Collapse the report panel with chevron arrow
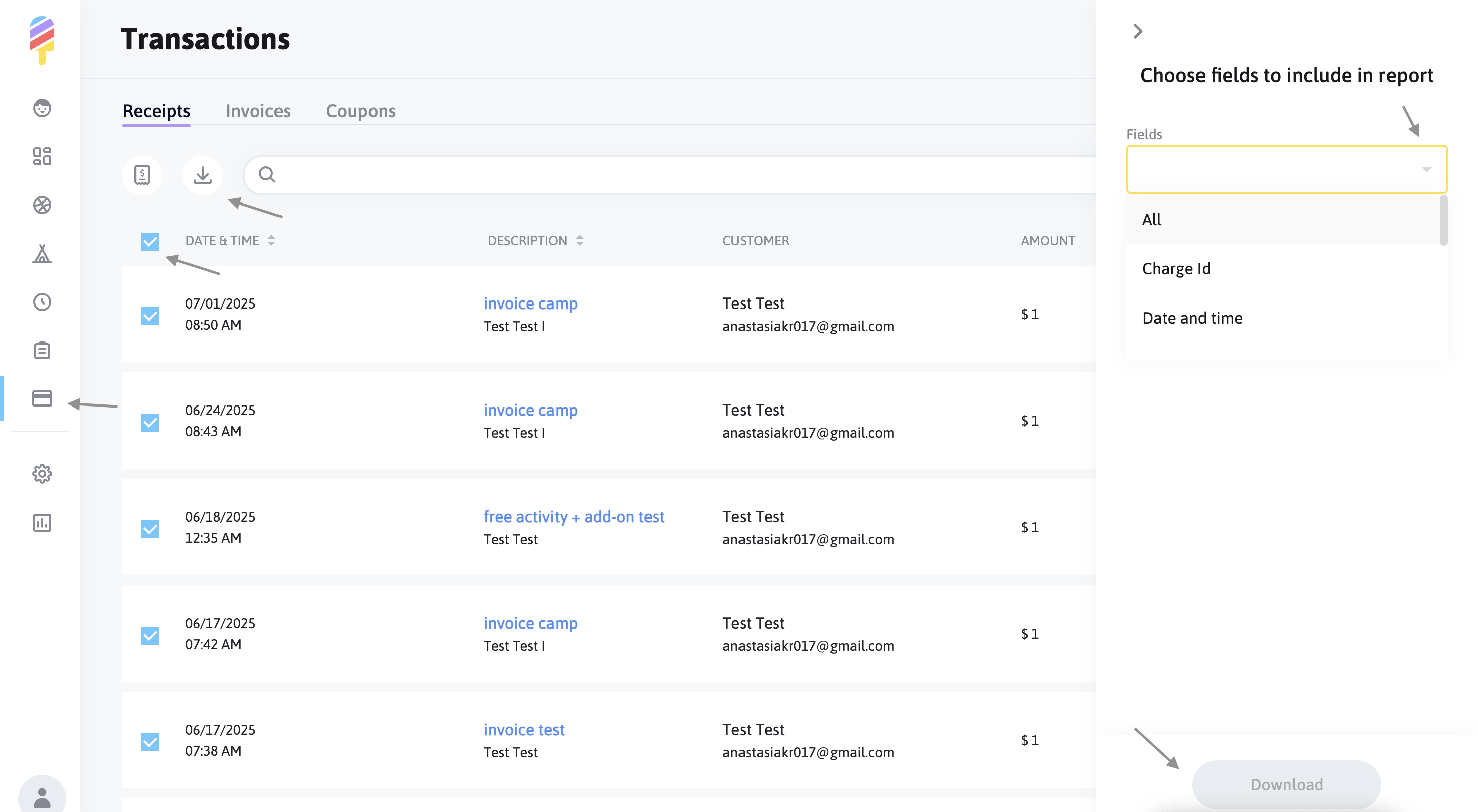 click(1138, 31)
